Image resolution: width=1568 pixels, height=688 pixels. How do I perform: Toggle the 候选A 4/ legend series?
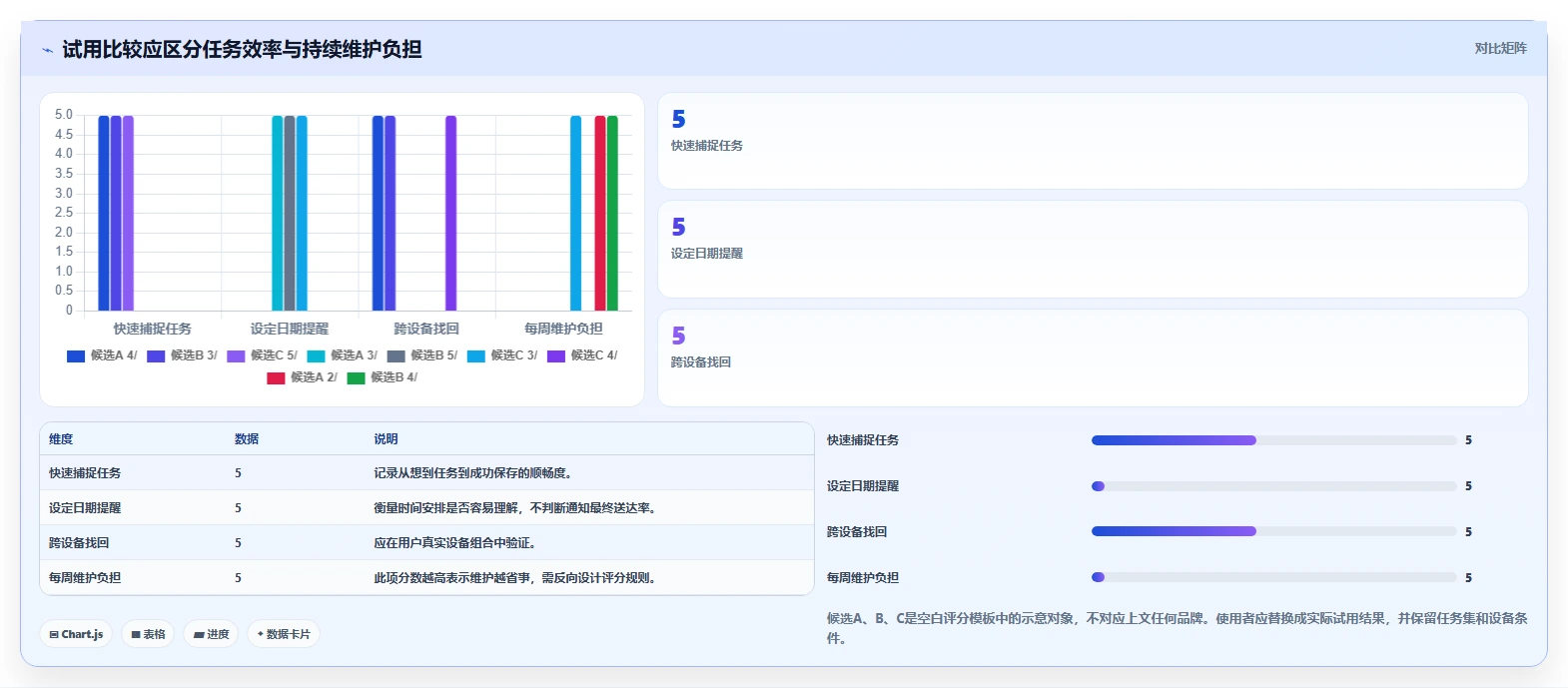102,355
